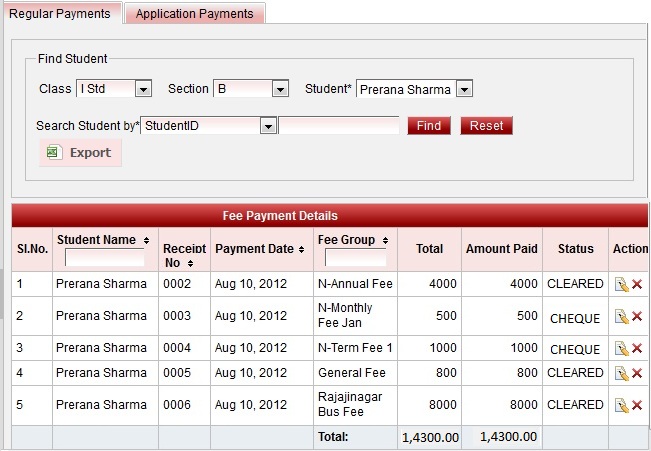Click edit icon for receipt 0002
651x451 pixels.
(621, 285)
